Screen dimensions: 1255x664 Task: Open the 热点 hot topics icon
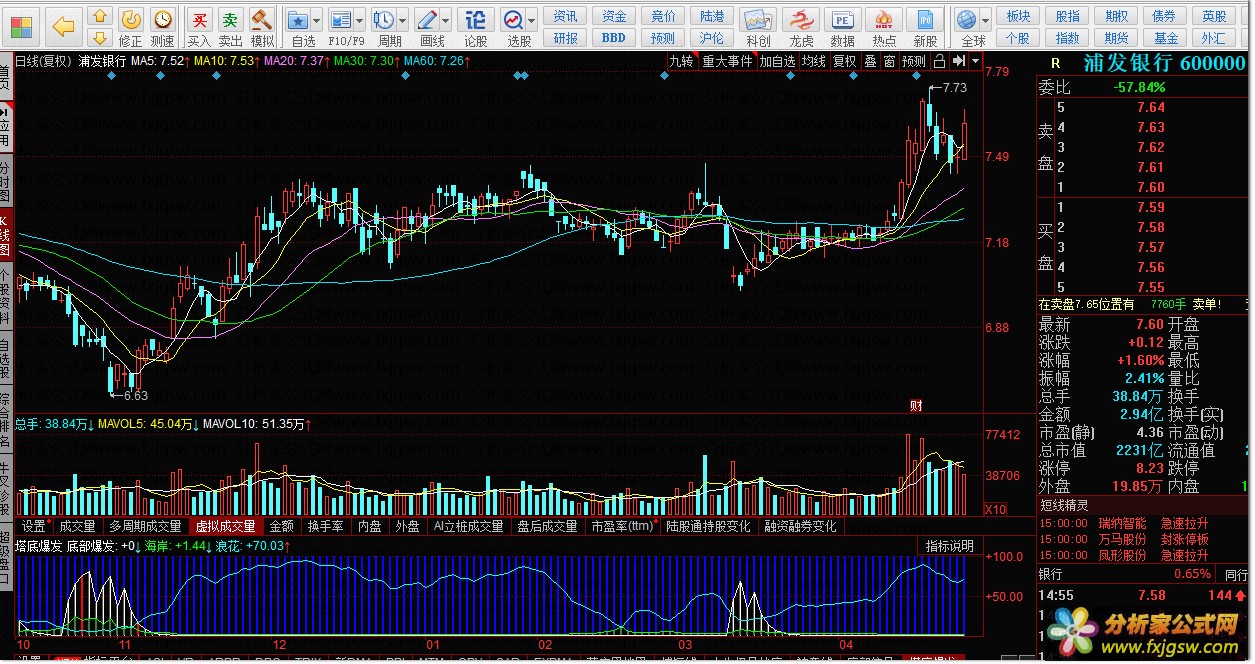pyautogui.click(x=885, y=26)
